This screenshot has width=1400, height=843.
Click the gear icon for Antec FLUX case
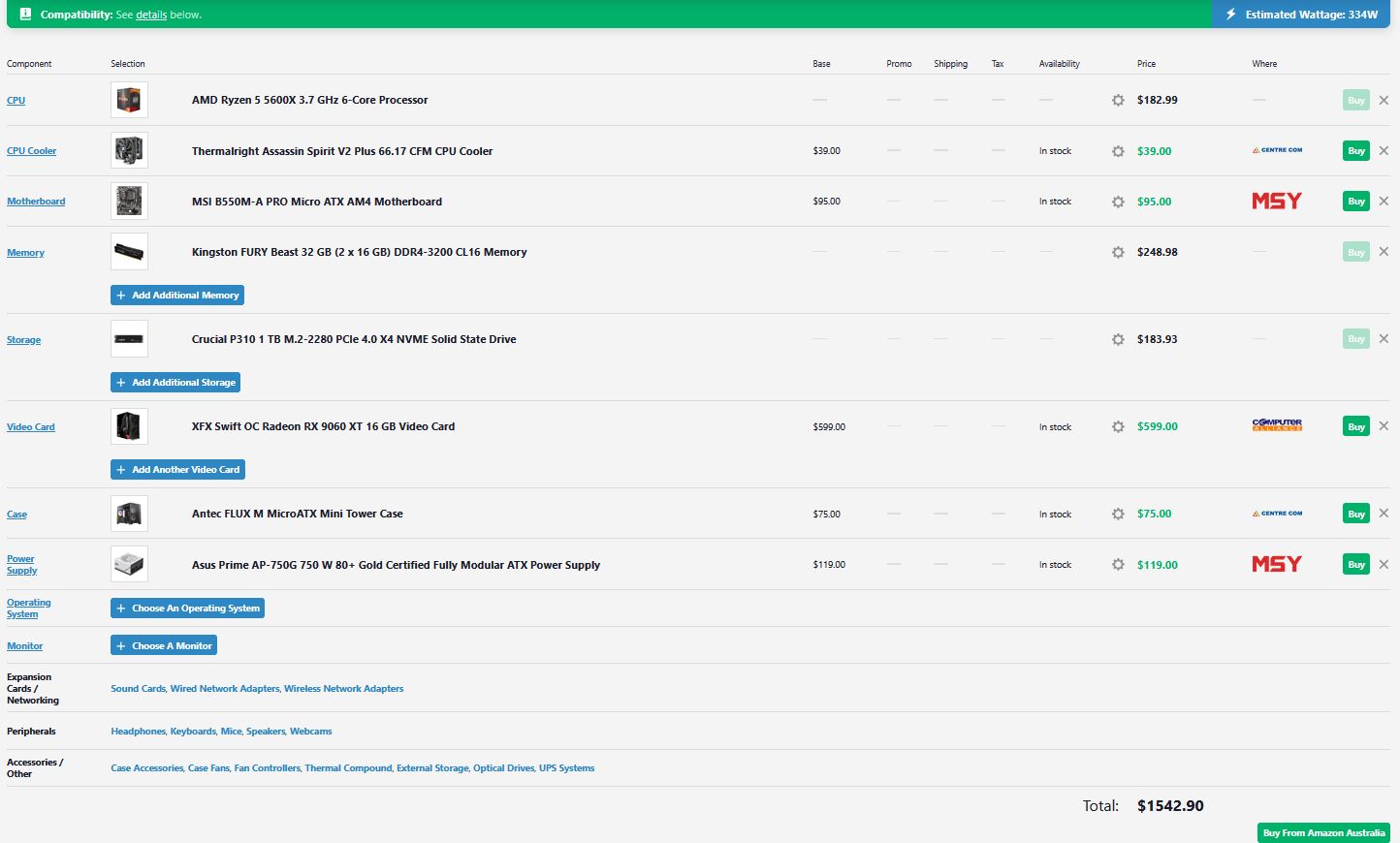tap(1118, 514)
